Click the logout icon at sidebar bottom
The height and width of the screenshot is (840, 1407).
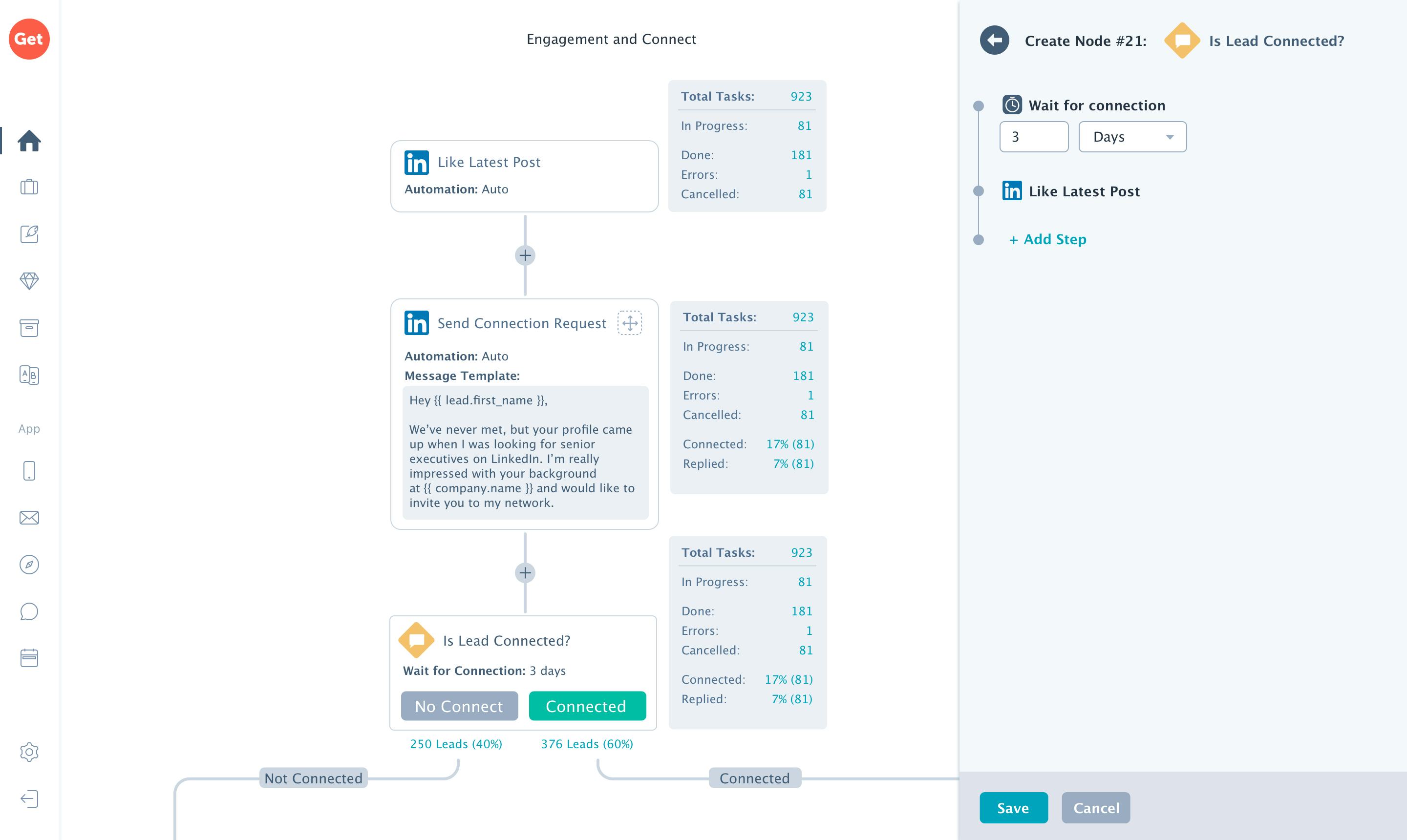pos(29,798)
